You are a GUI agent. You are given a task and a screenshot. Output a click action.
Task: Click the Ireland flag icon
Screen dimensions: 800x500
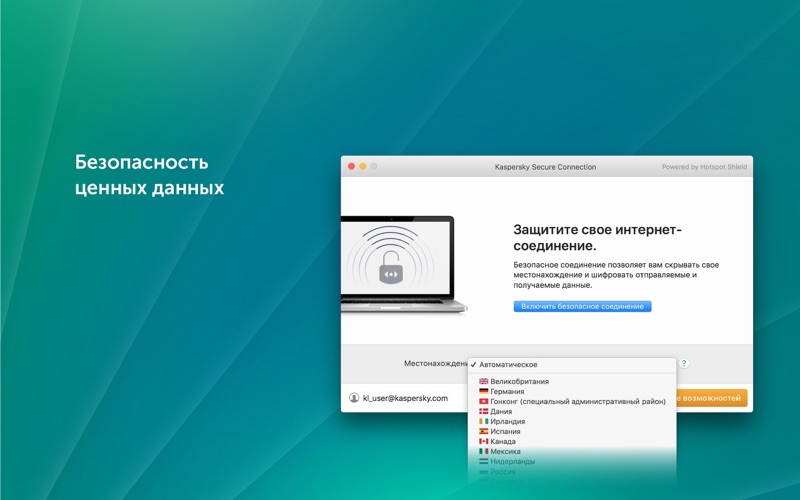(x=484, y=421)
